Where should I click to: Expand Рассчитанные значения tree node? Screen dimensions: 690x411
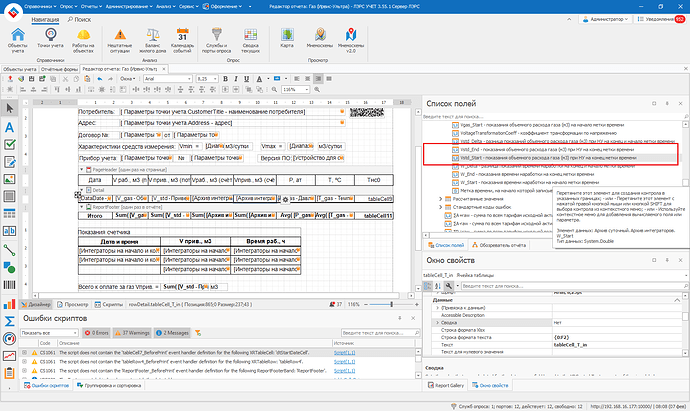pos(440,199)
